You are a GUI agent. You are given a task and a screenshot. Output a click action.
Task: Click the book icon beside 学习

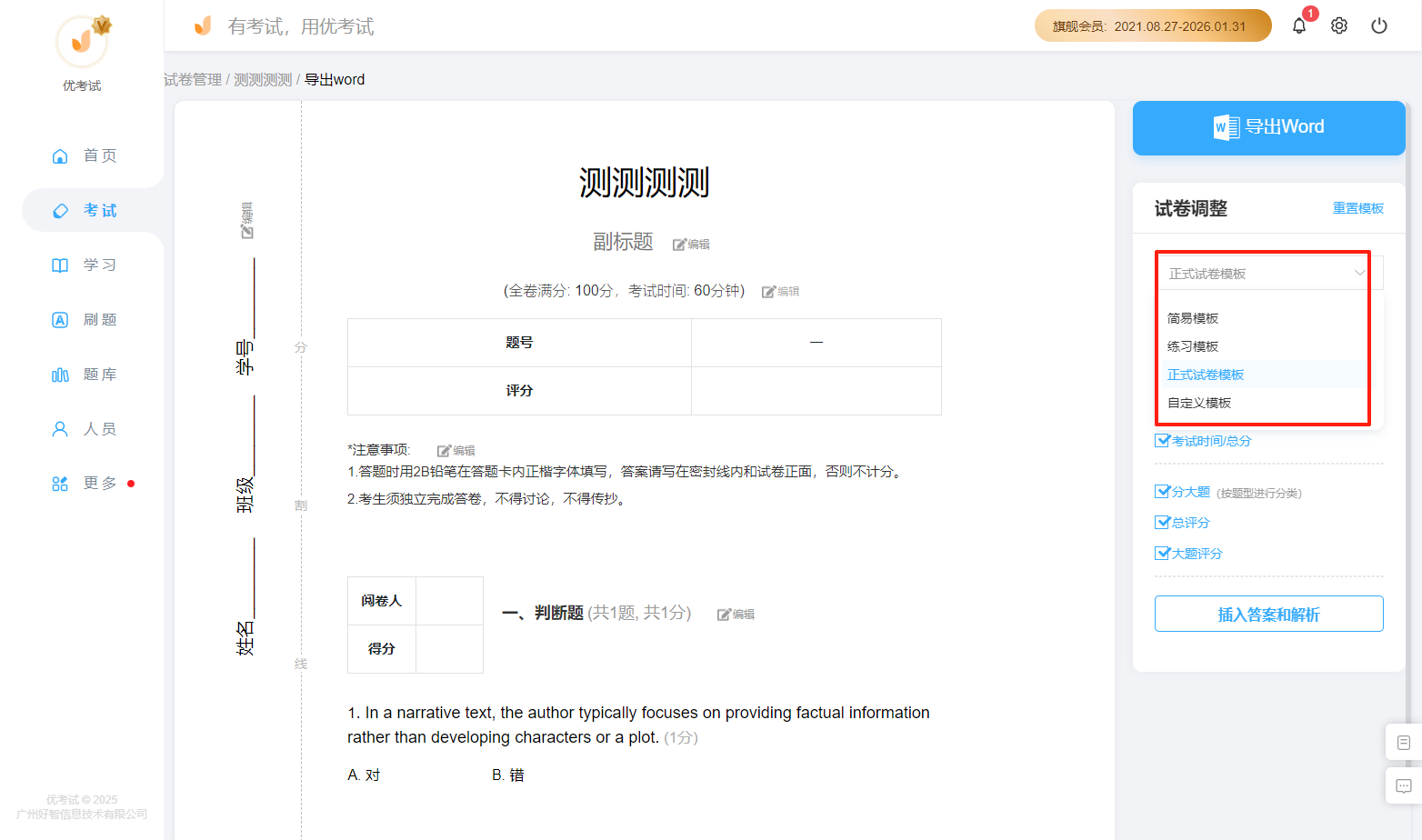60,265
